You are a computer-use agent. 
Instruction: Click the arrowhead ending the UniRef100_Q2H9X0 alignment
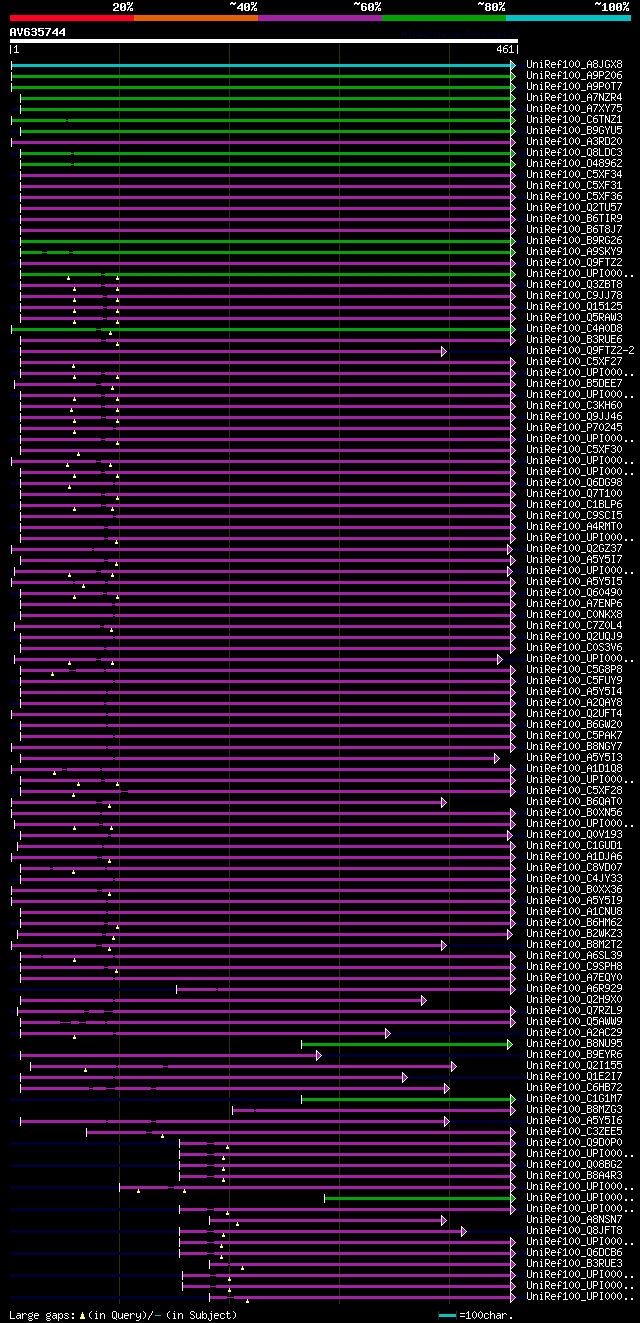[x=424, y=999]
